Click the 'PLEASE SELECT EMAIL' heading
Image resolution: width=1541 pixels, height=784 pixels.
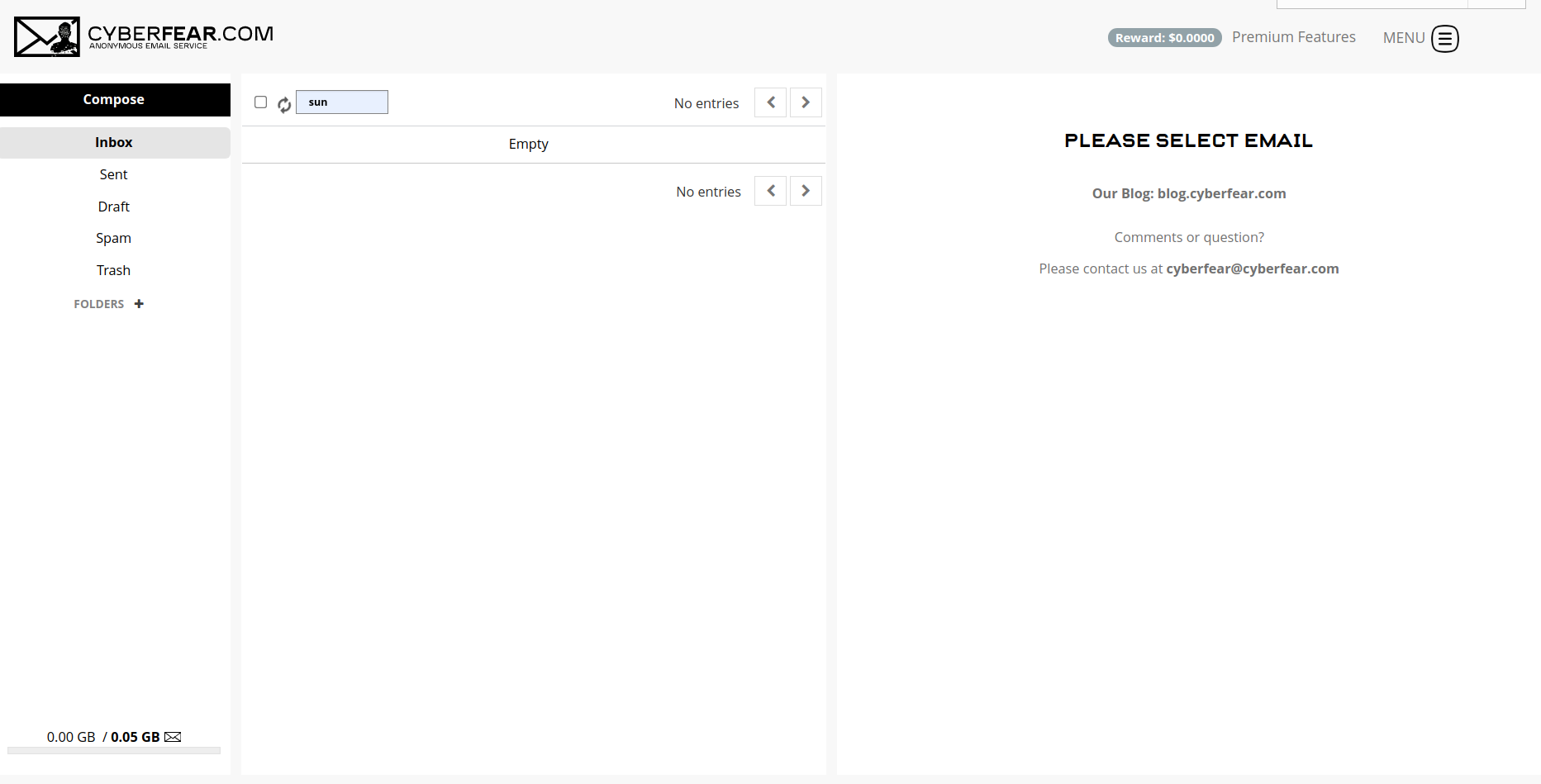click(x=1188, y=140)
